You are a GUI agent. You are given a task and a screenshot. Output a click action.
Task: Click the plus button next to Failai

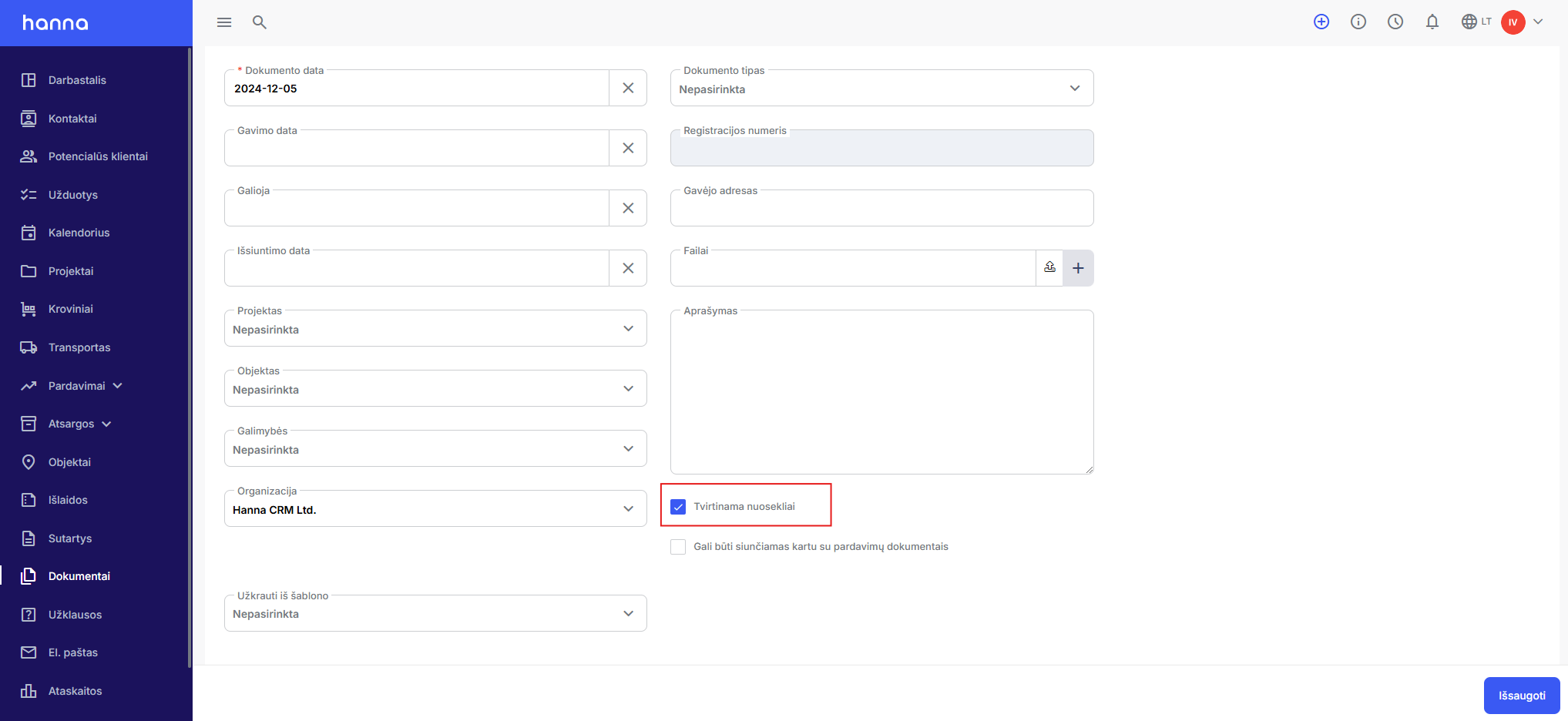(1078, 268)
